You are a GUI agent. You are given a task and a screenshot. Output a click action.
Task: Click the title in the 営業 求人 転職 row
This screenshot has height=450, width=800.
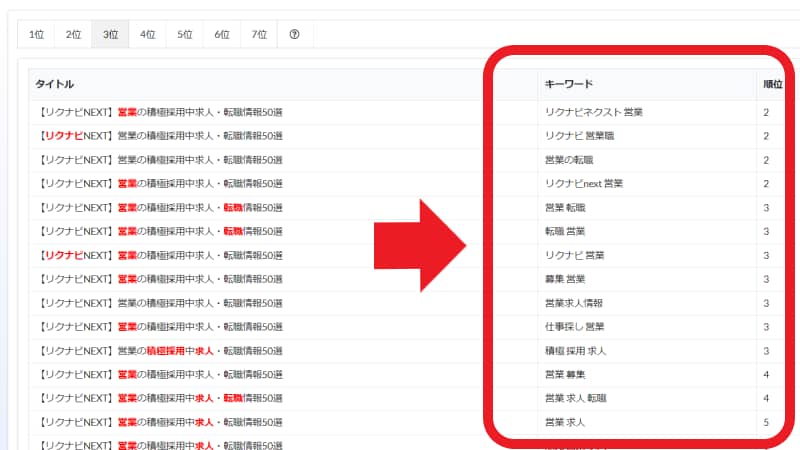click(x=161, y=398)
